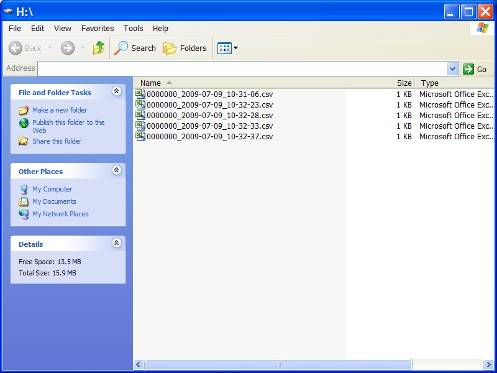Click the Back arrow icon
Screen dimensions: 497x373
(15, 48)
